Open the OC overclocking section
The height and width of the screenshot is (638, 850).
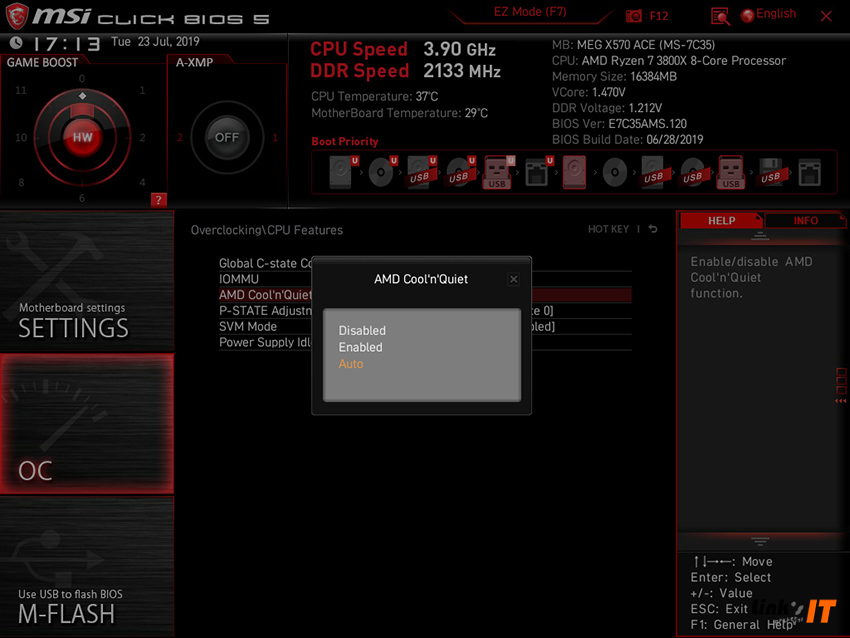point(87,424)
